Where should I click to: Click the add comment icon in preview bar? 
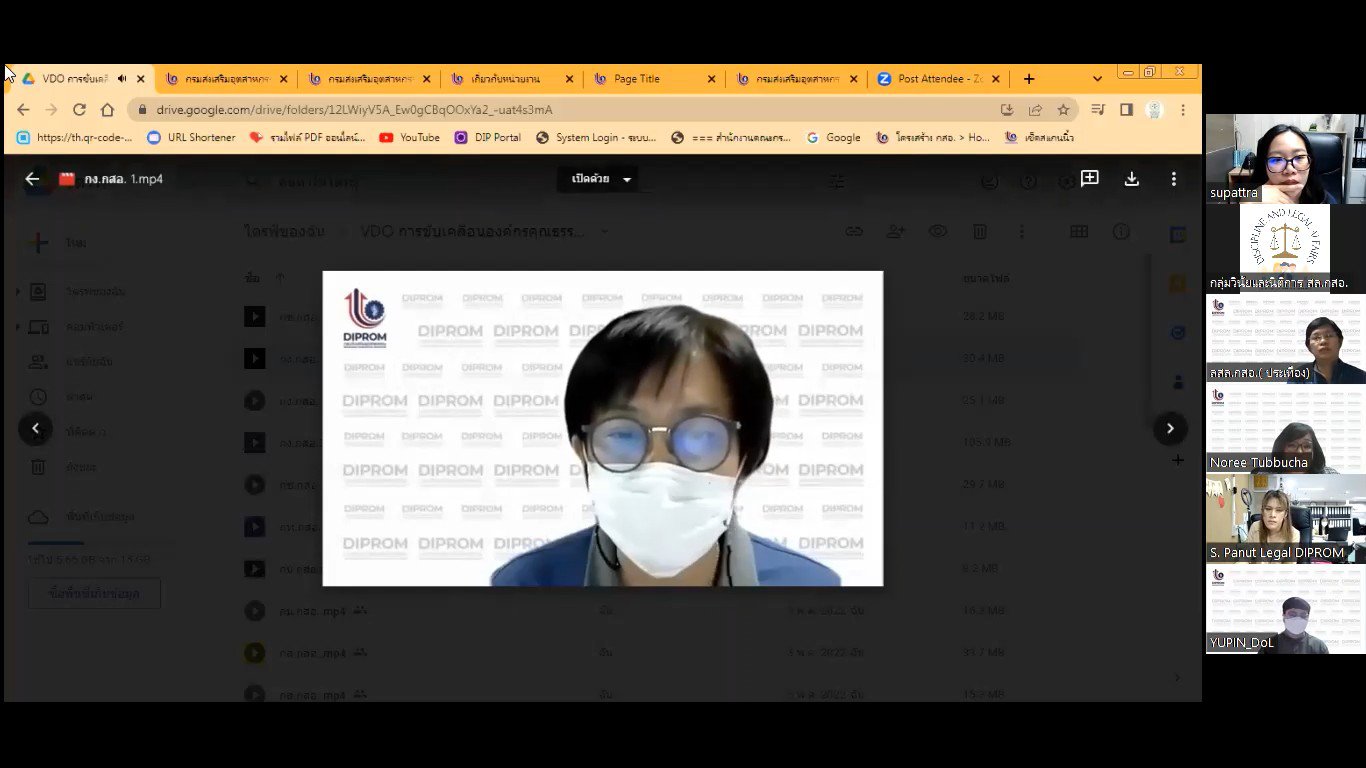point(1090,179)
